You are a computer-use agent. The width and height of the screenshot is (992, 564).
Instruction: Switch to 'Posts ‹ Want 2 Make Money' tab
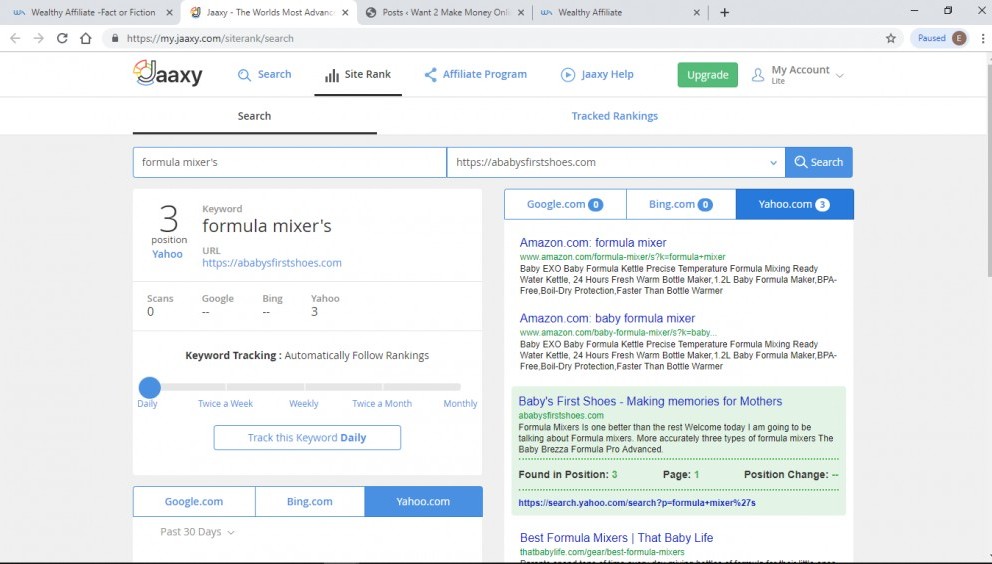point(445,12)
